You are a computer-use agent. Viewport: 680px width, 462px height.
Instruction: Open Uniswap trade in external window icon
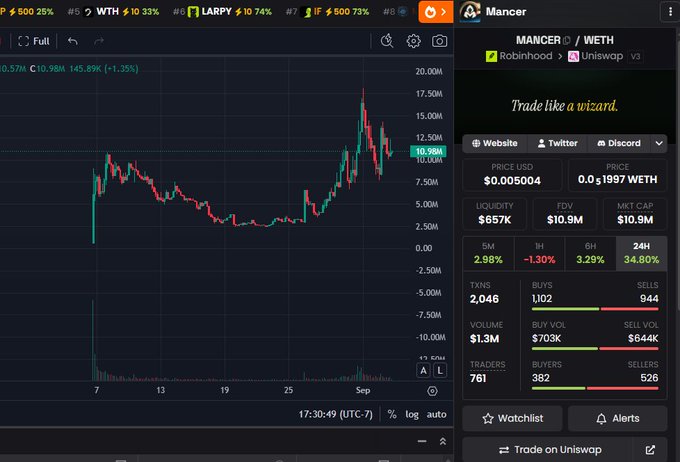tap(650, 450)
